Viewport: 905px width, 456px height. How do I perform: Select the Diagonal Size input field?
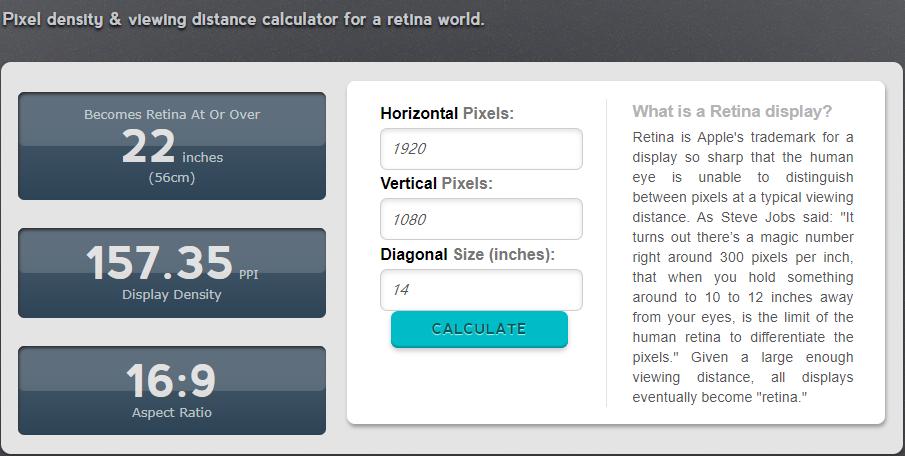(x=481, y=290)
